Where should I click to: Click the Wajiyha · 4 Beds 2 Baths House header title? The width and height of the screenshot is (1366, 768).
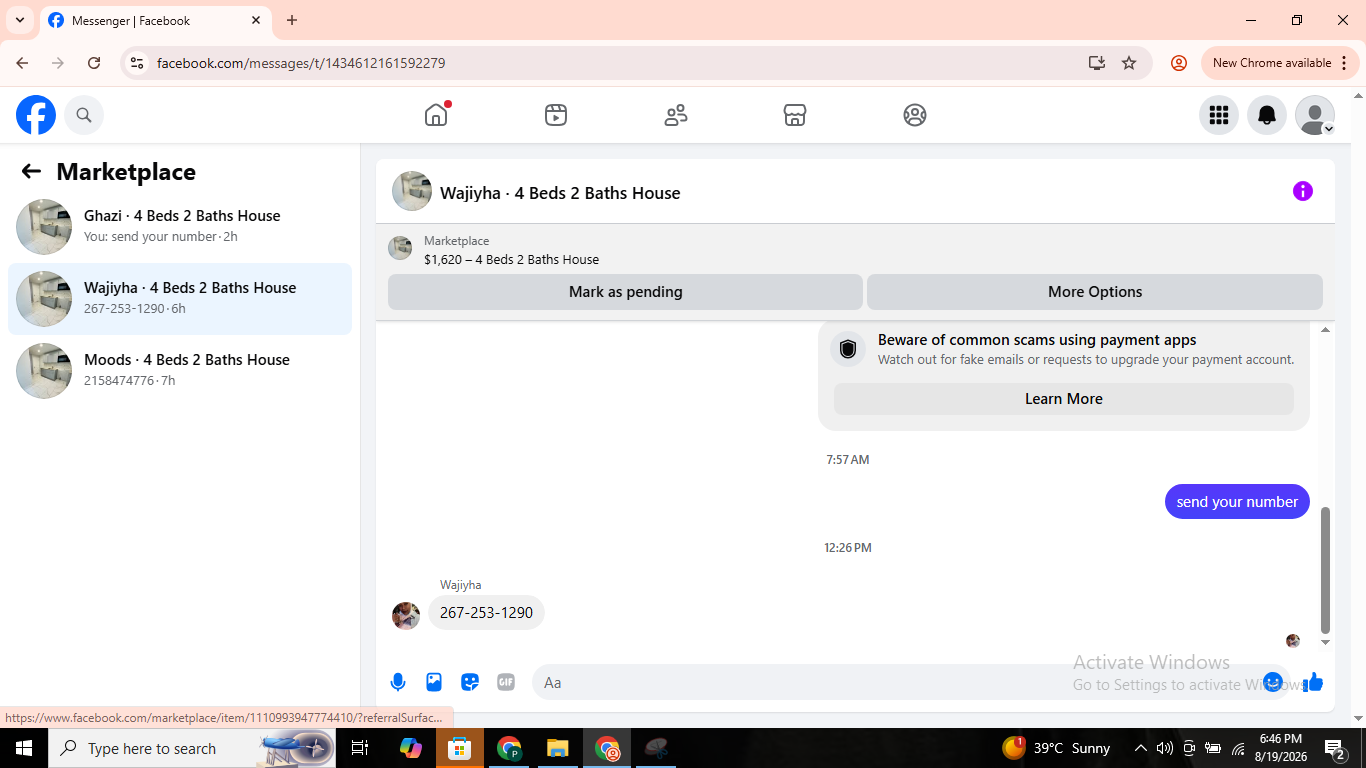[560, 193]
